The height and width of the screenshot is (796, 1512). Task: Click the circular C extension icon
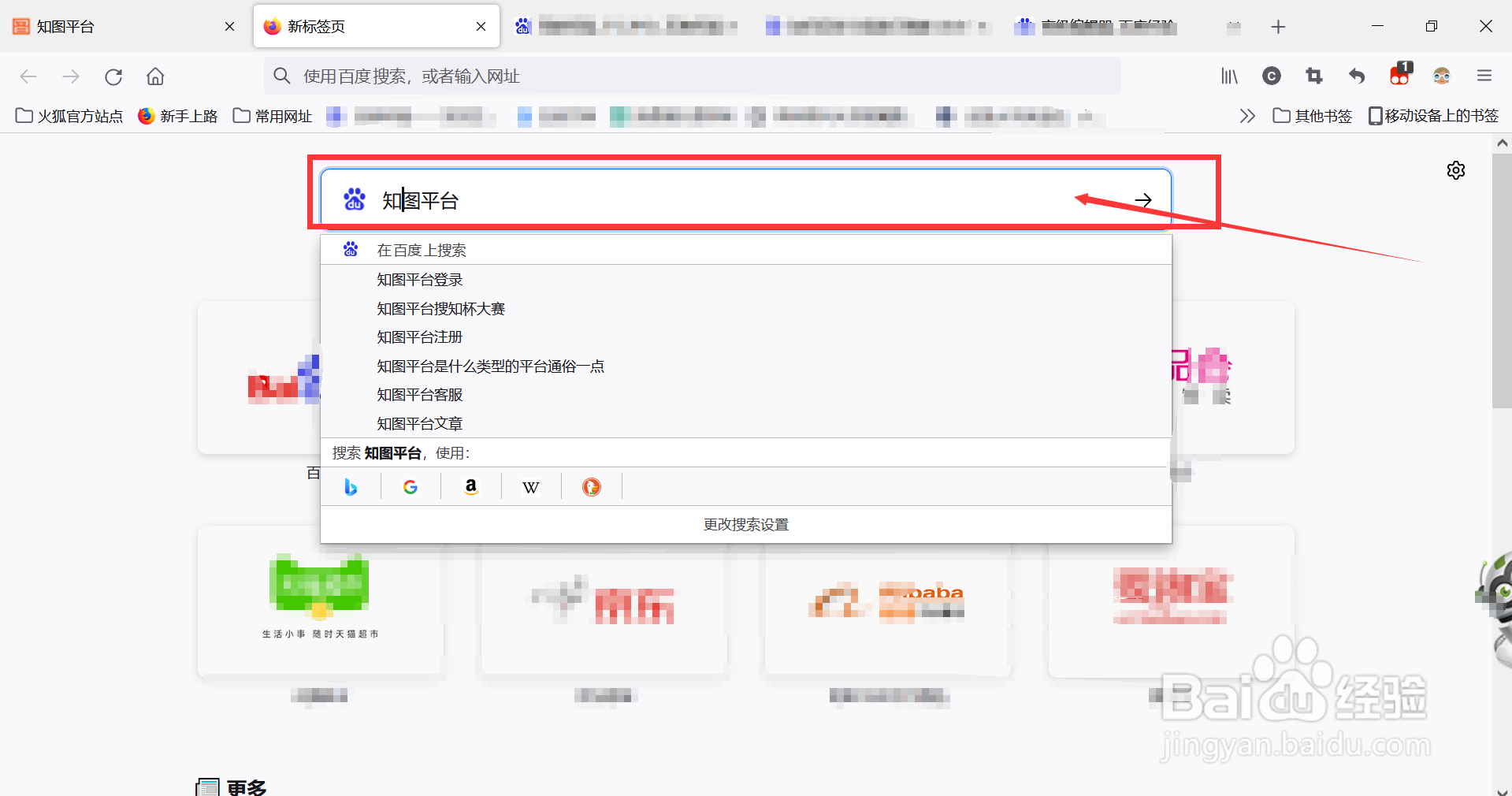[1272, 76]
